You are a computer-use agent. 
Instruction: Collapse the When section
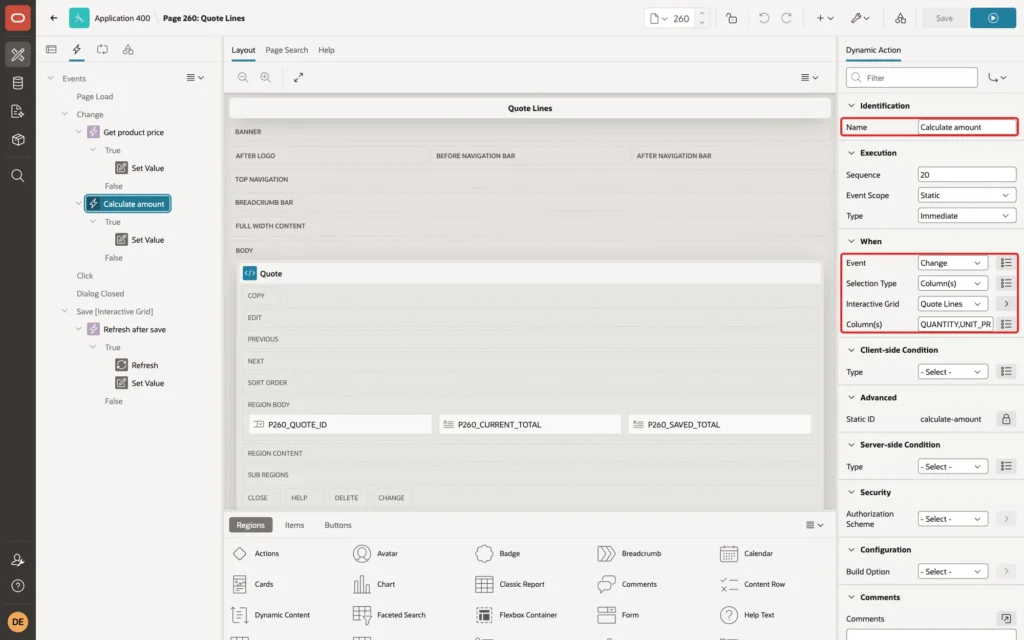click(851, 241)
